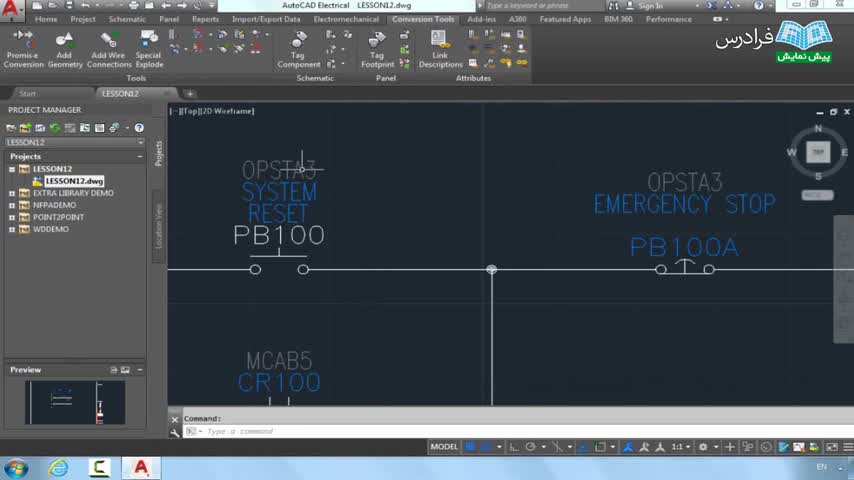Open annotation scale 1:1 dropdown
The height and width of the screenshot is (480, 854).
pos(681,447)
